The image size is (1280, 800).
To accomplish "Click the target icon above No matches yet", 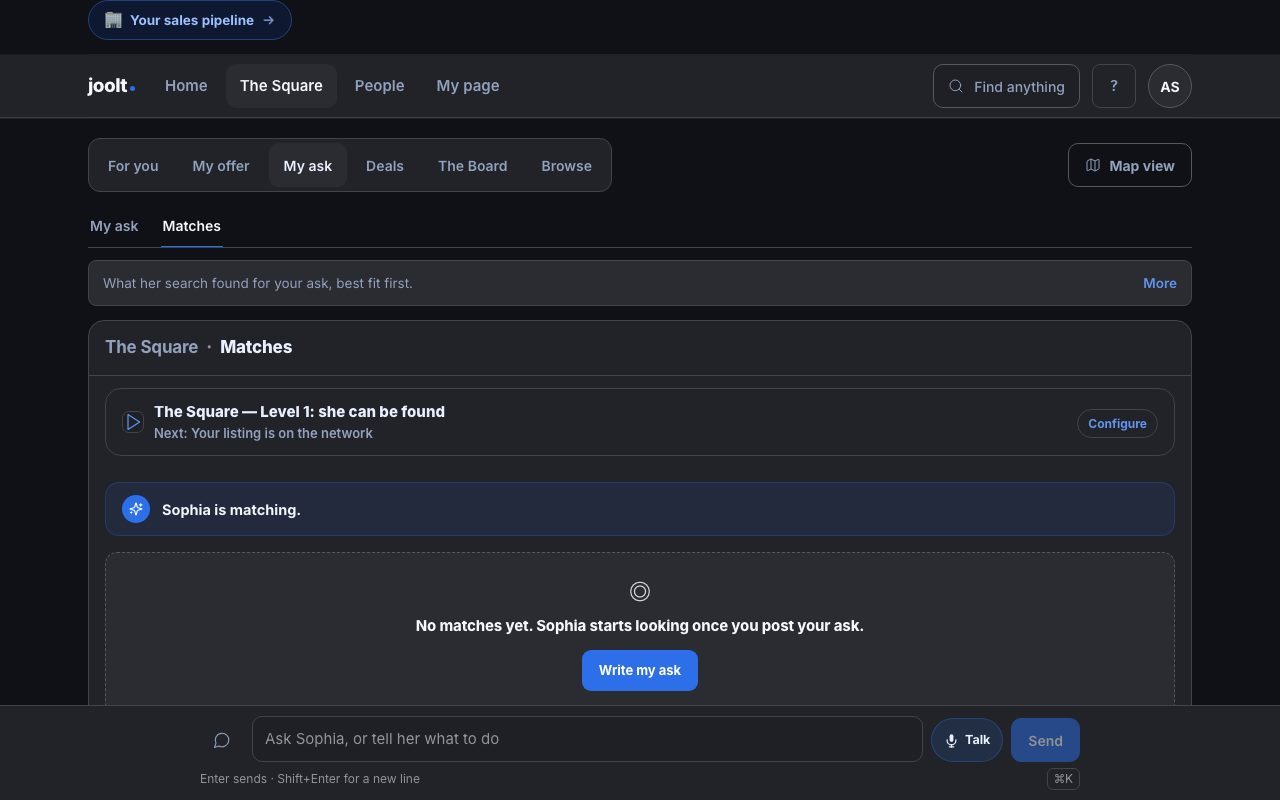I will [640, 592].
